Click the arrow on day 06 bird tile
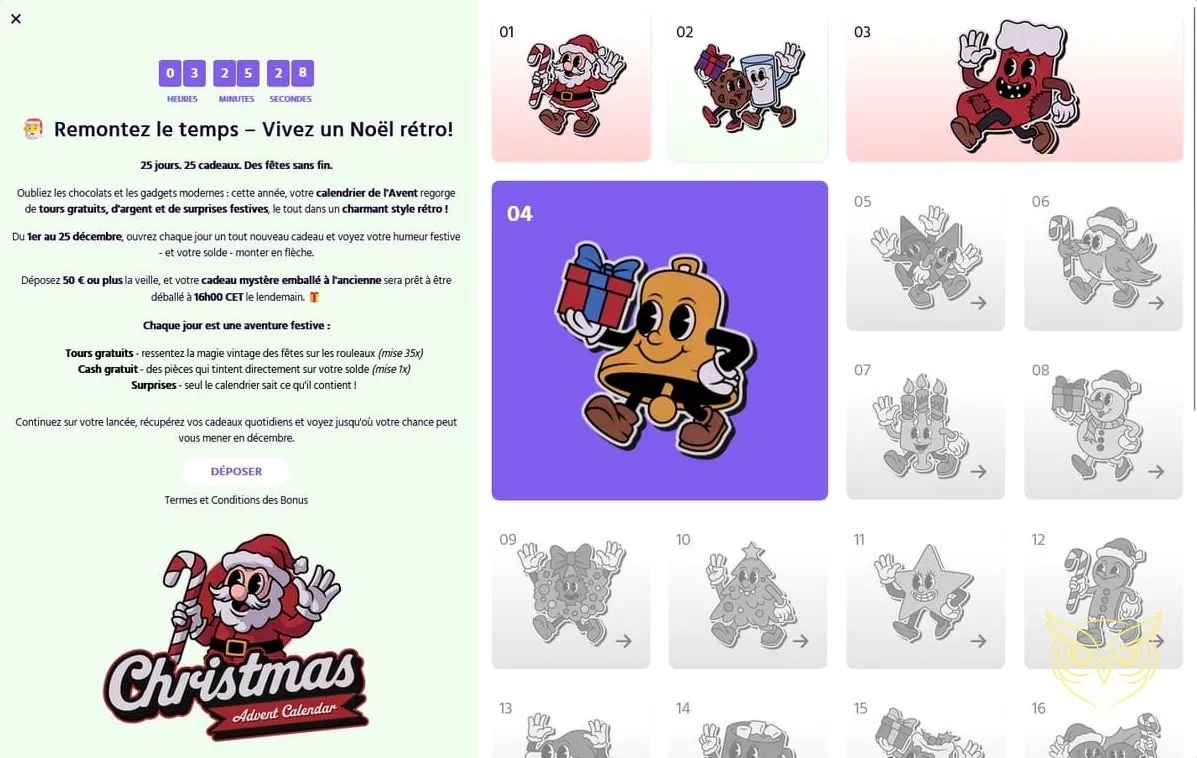Viewport: 1197px width, 758px height. click(1157, 303)
